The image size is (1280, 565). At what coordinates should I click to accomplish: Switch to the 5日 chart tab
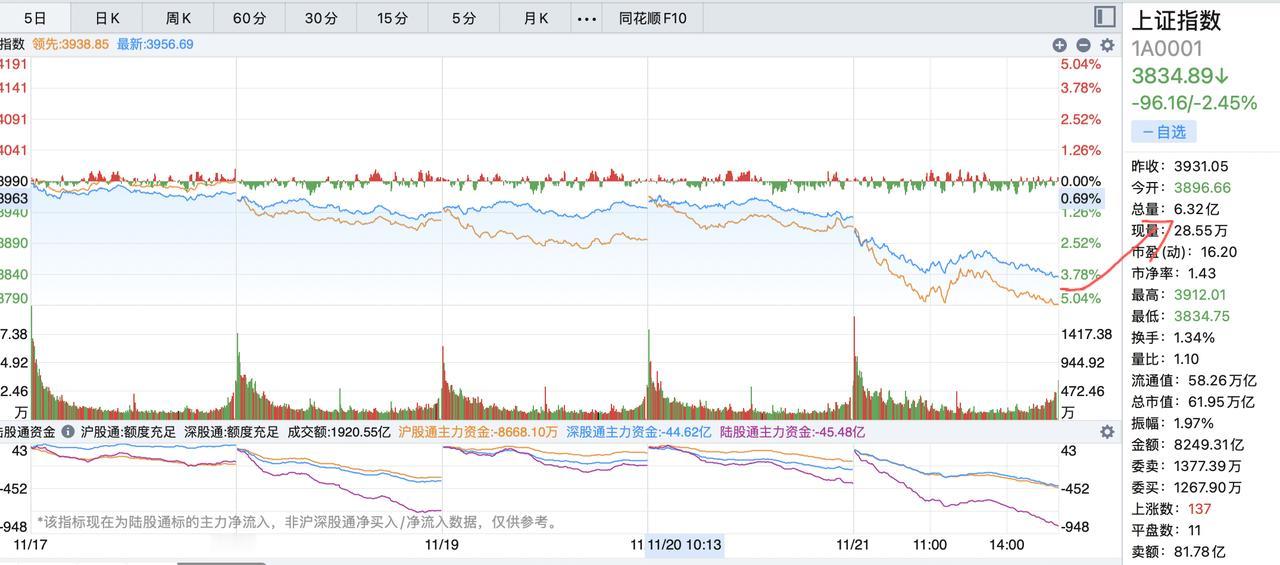[x=35, y=18]
